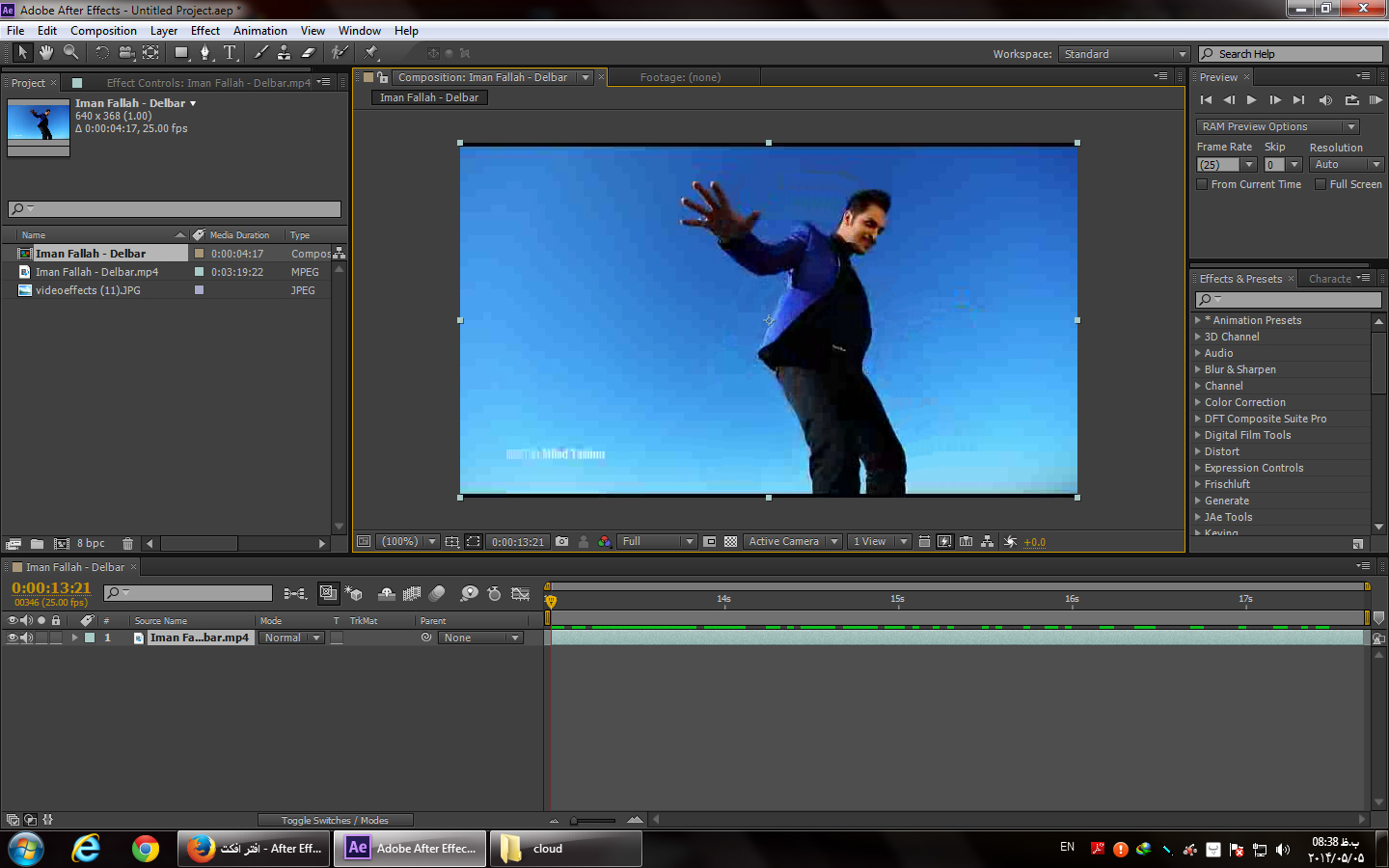This screenshot has height=868, width=1389.
Task: Select the Brush tool
Action: pyautogui.click(x=260, y=53)
